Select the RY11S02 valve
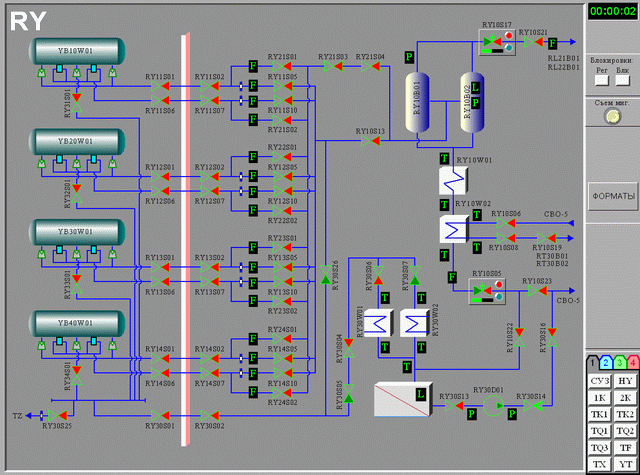This screenshot has height=475, width=640. coord(209,86)
